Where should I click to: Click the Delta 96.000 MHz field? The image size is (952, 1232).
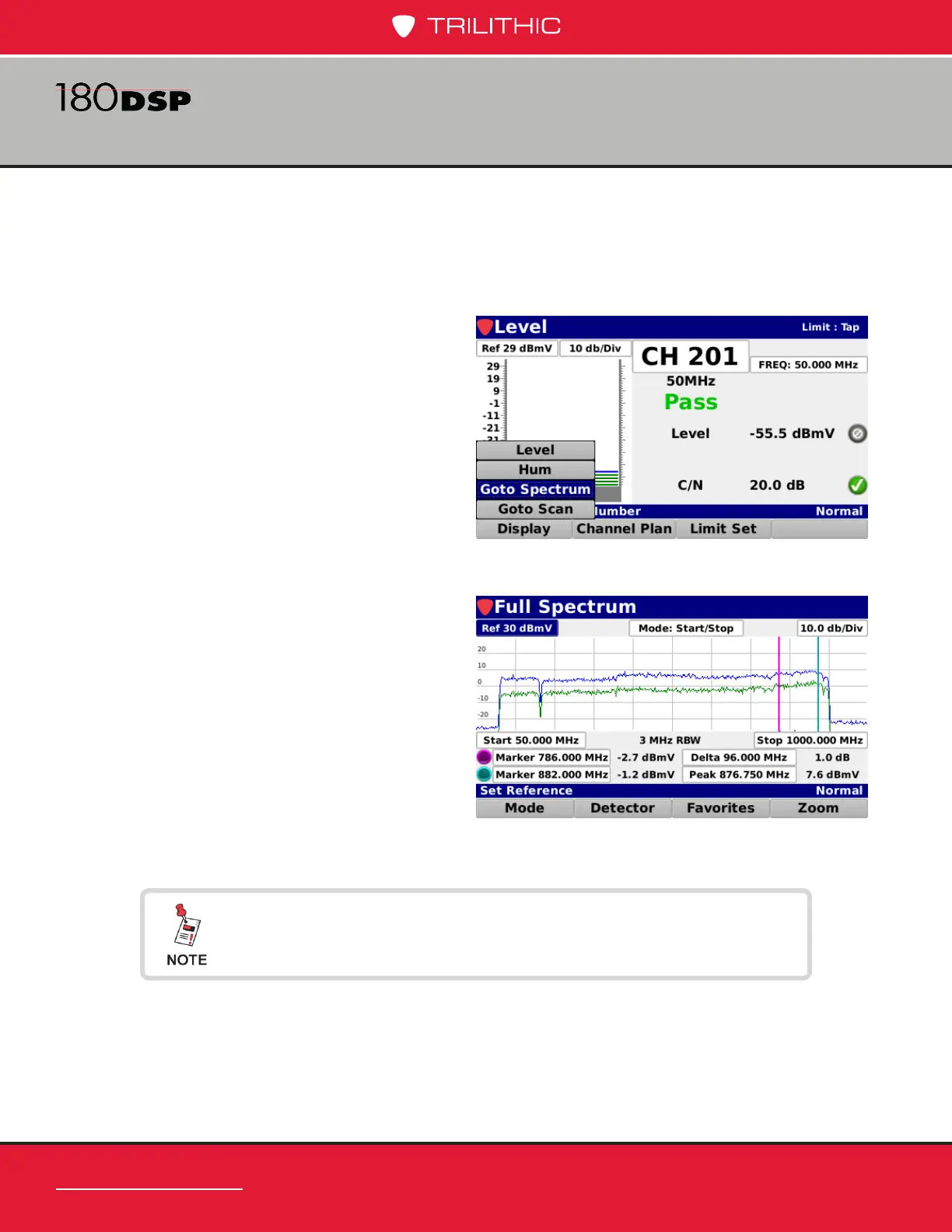[739, 758]
